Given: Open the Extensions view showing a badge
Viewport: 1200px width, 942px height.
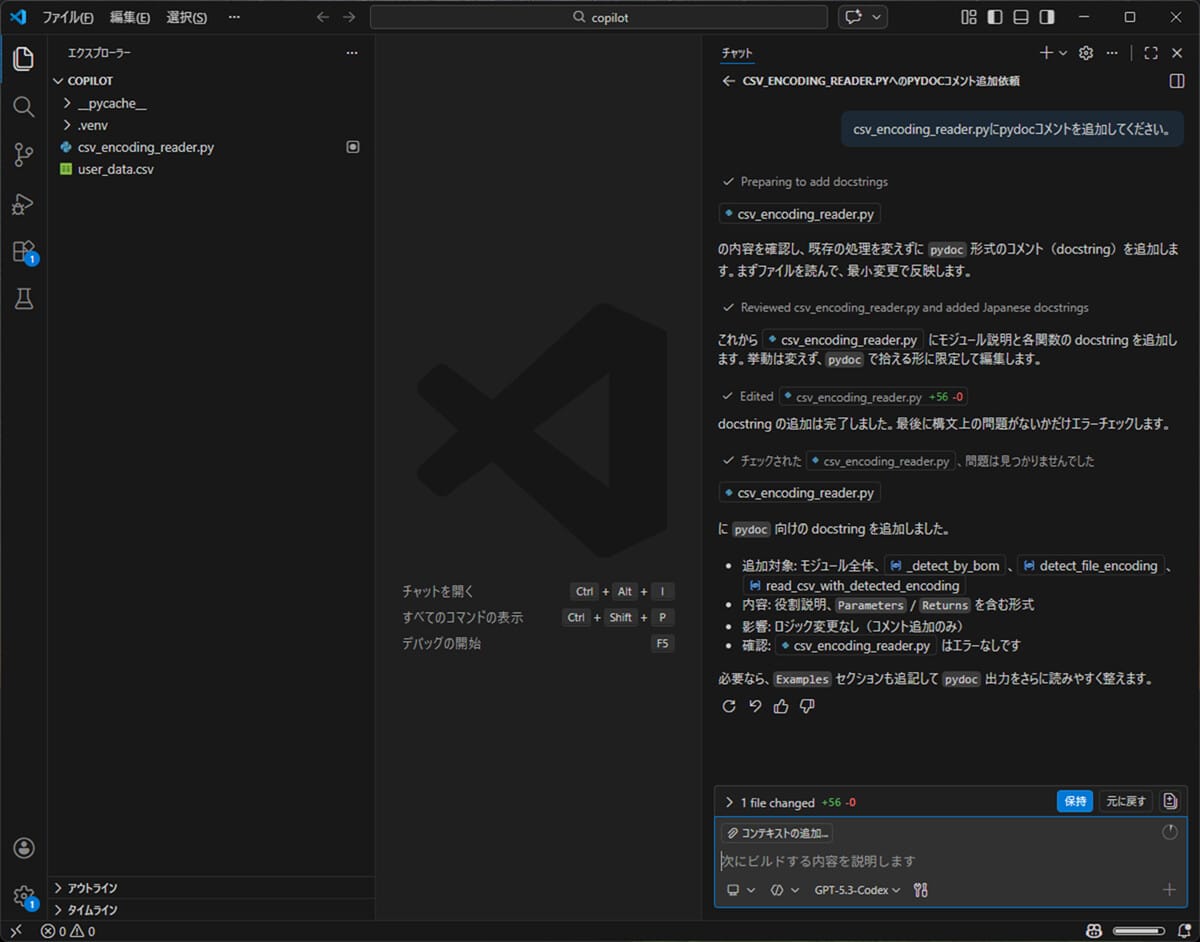Looking at the screenshot, I should (23, 252).
